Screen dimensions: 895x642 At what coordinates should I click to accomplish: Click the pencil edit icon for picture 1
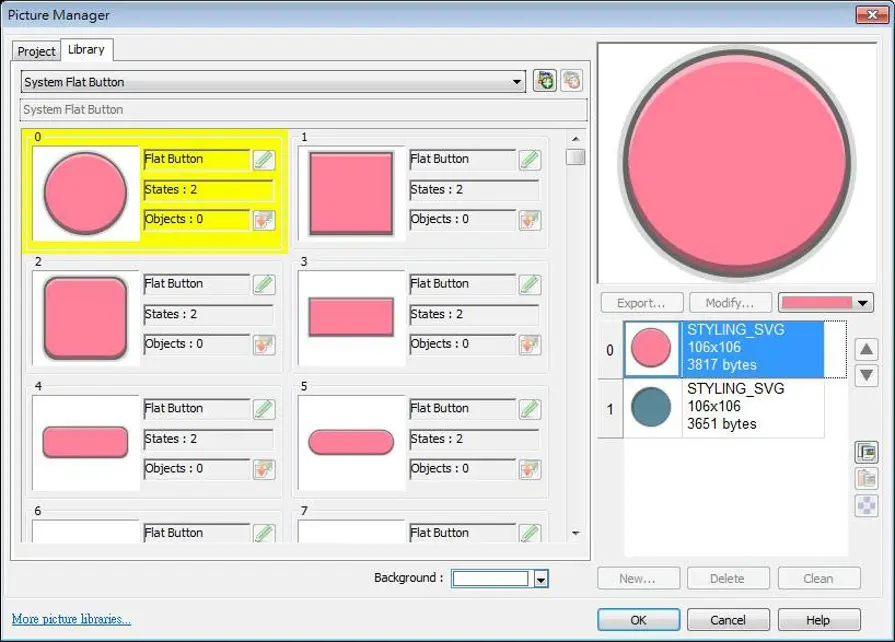click(530, 160)
